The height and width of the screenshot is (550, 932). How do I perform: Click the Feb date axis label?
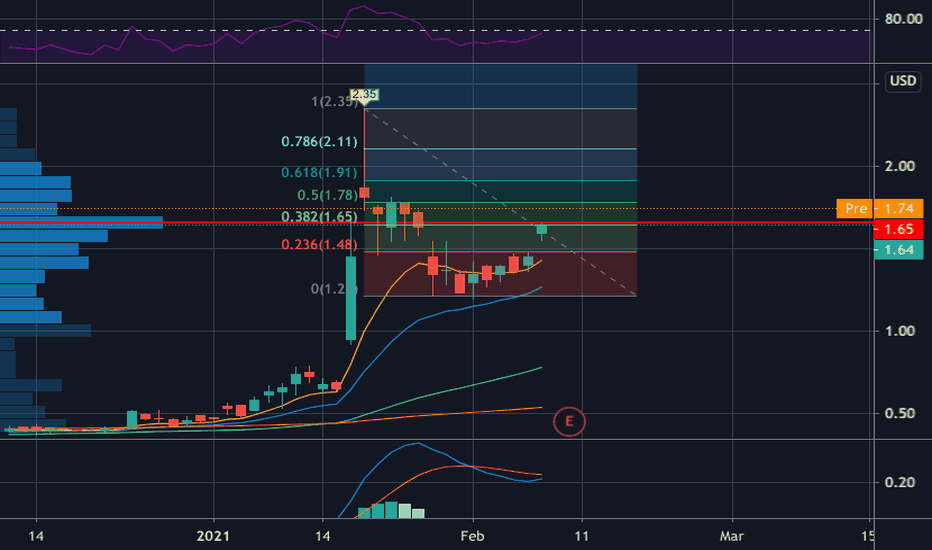click(473, 536)
